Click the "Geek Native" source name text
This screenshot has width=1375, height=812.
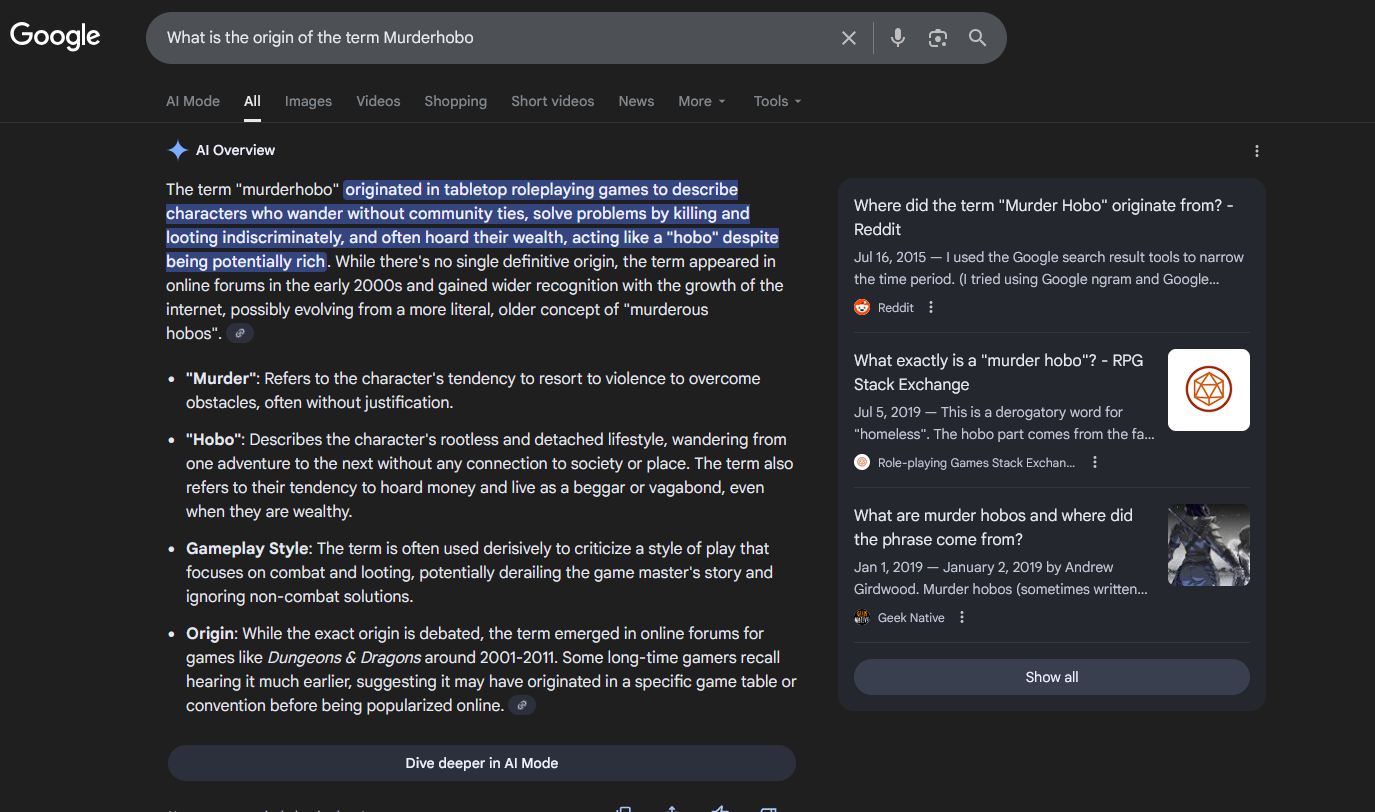pyautogui.click(x=911, y=617)
